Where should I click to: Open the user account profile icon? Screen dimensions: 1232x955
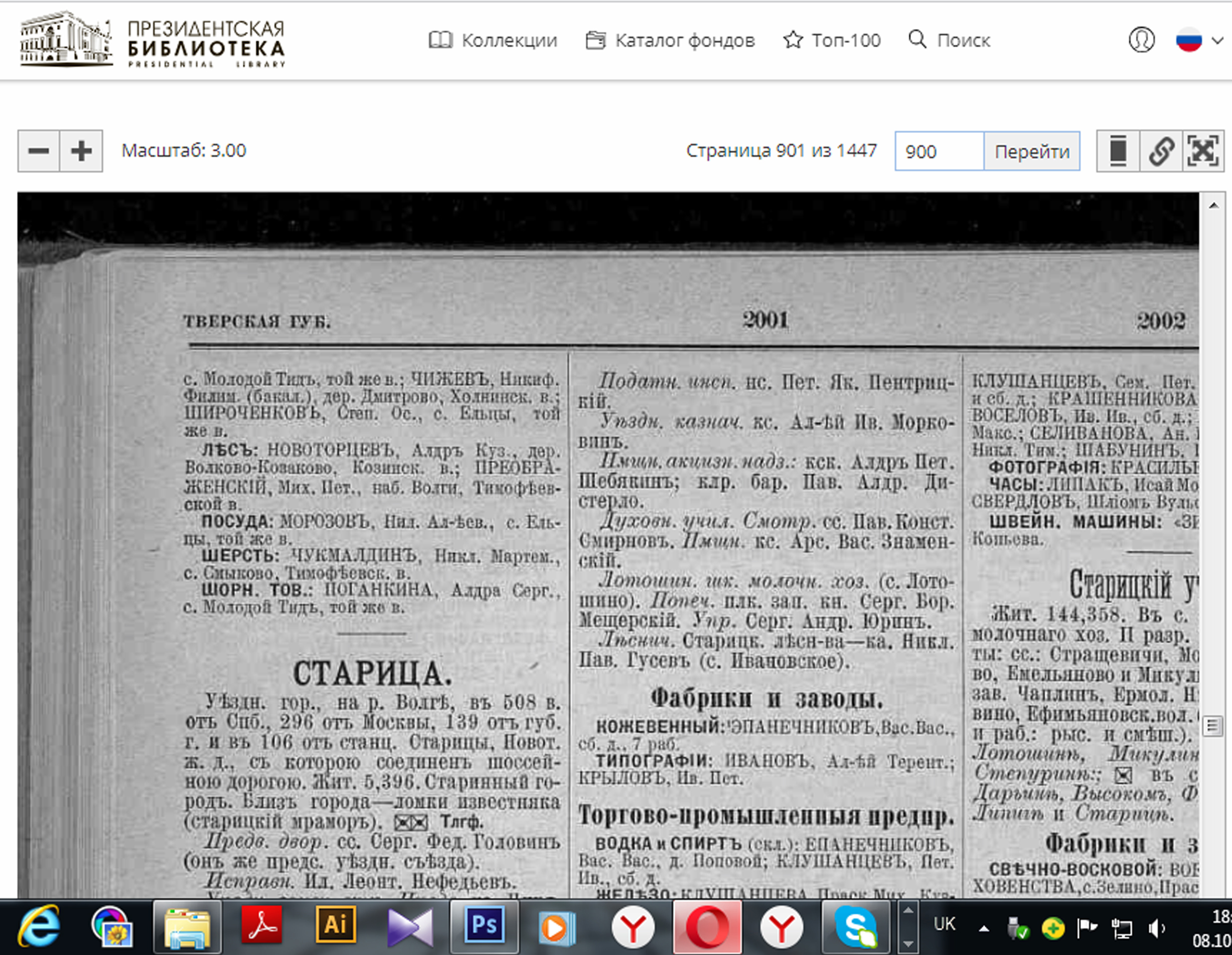(1141, 40)
